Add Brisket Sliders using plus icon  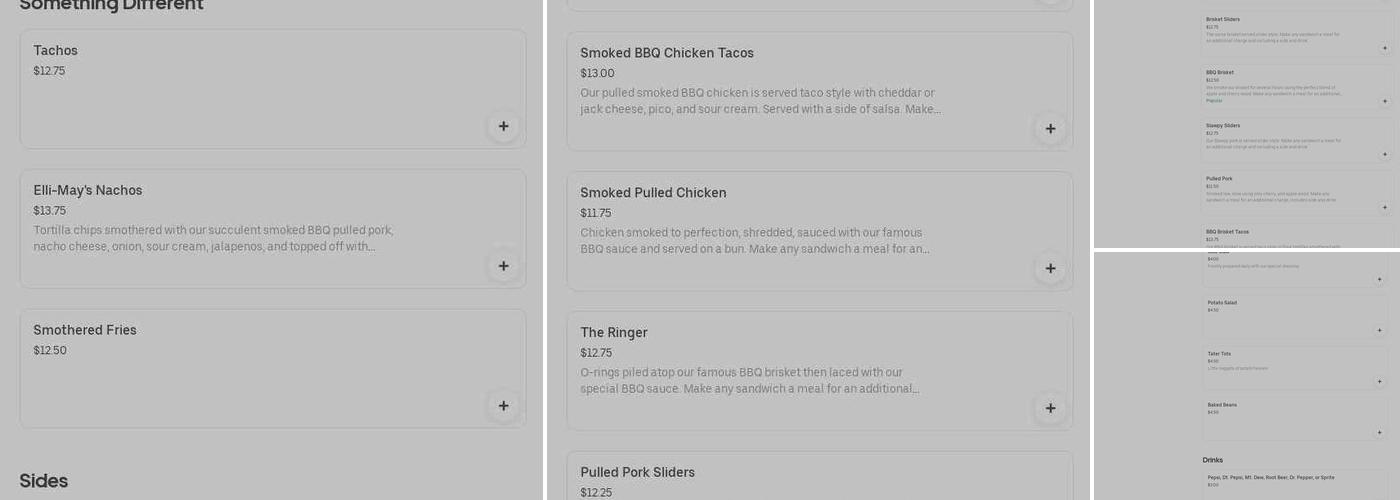(x=1385, y=48)
